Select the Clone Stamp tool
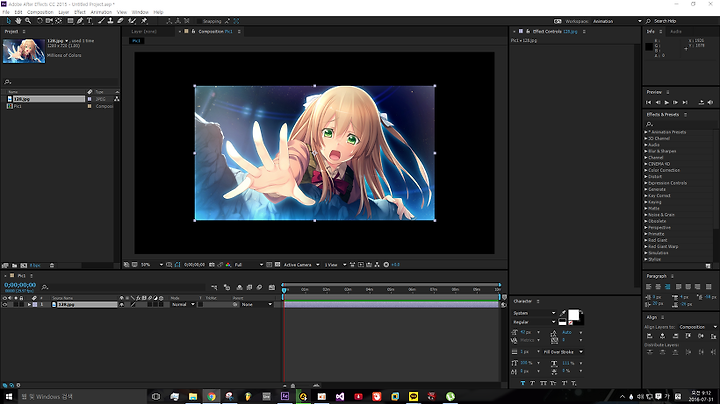Viewport: 720px width, 404px height. (111, 21)
